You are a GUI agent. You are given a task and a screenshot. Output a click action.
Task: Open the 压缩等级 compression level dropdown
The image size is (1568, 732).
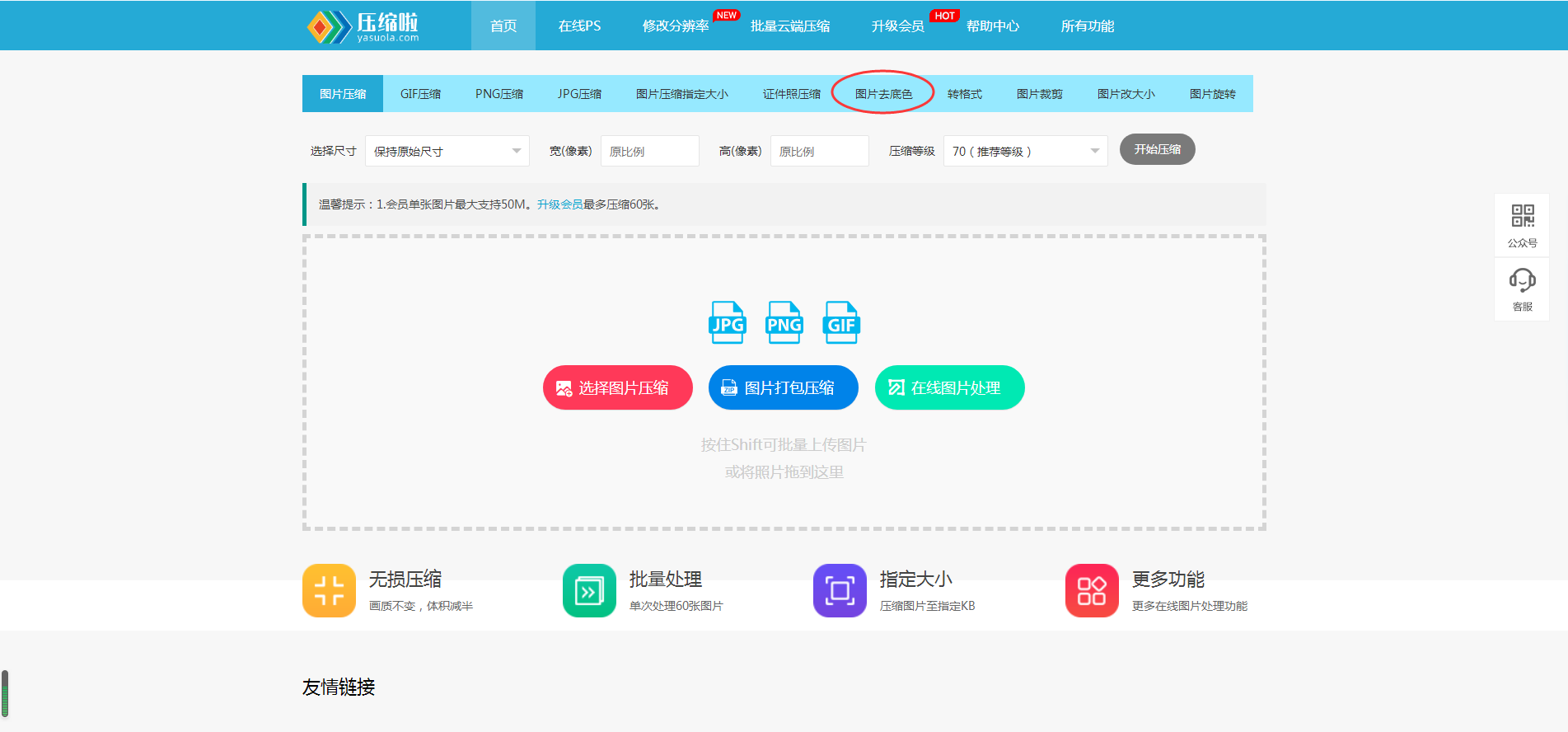(1025, 151)
